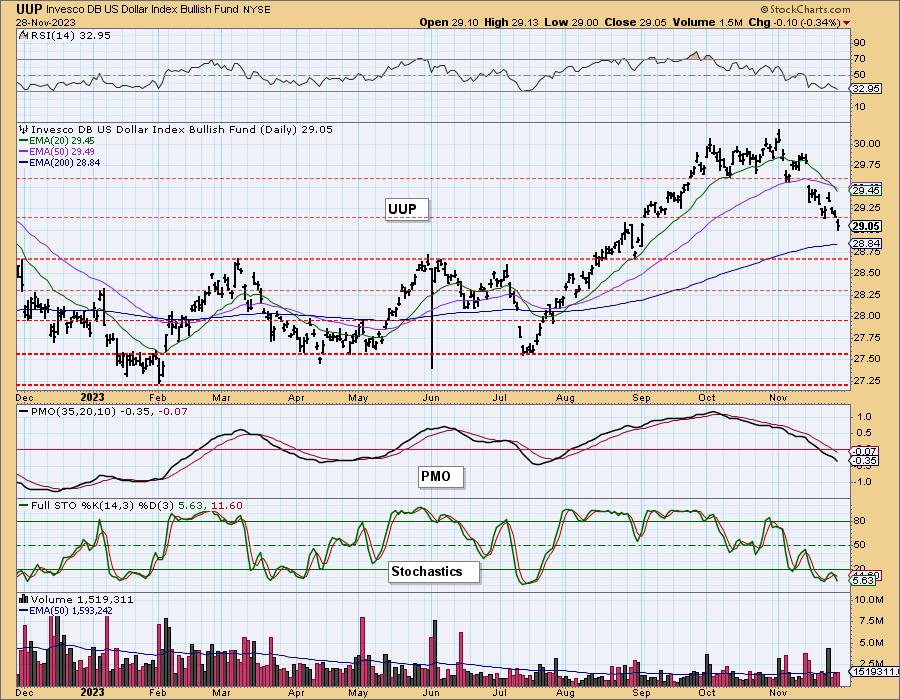Click the RSI(14) indicator legend icon

click(x=23, y=35)
